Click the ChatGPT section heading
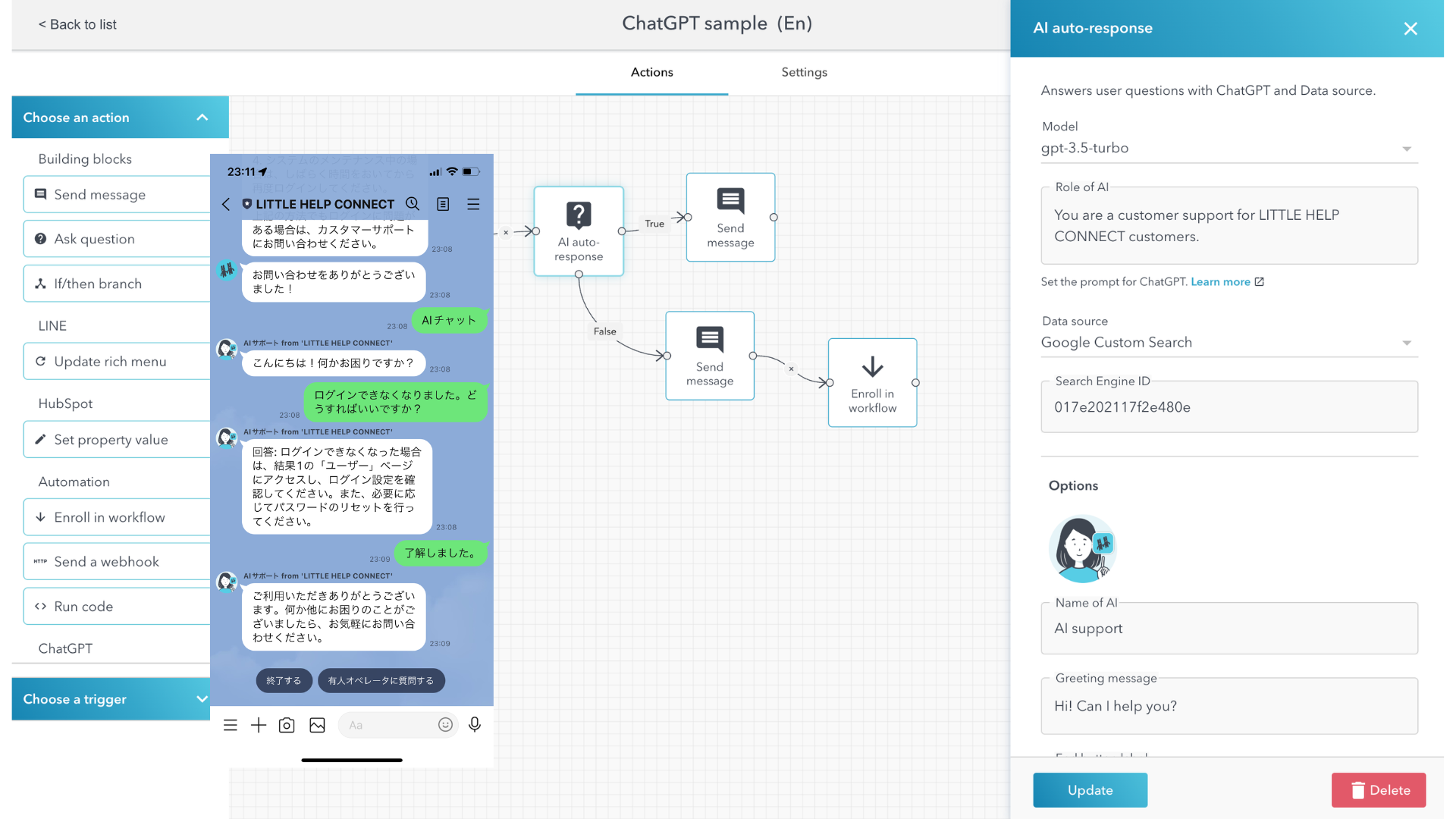Image resolution: width=1456 pixels, height=819 pixels. tap(65, 648)
